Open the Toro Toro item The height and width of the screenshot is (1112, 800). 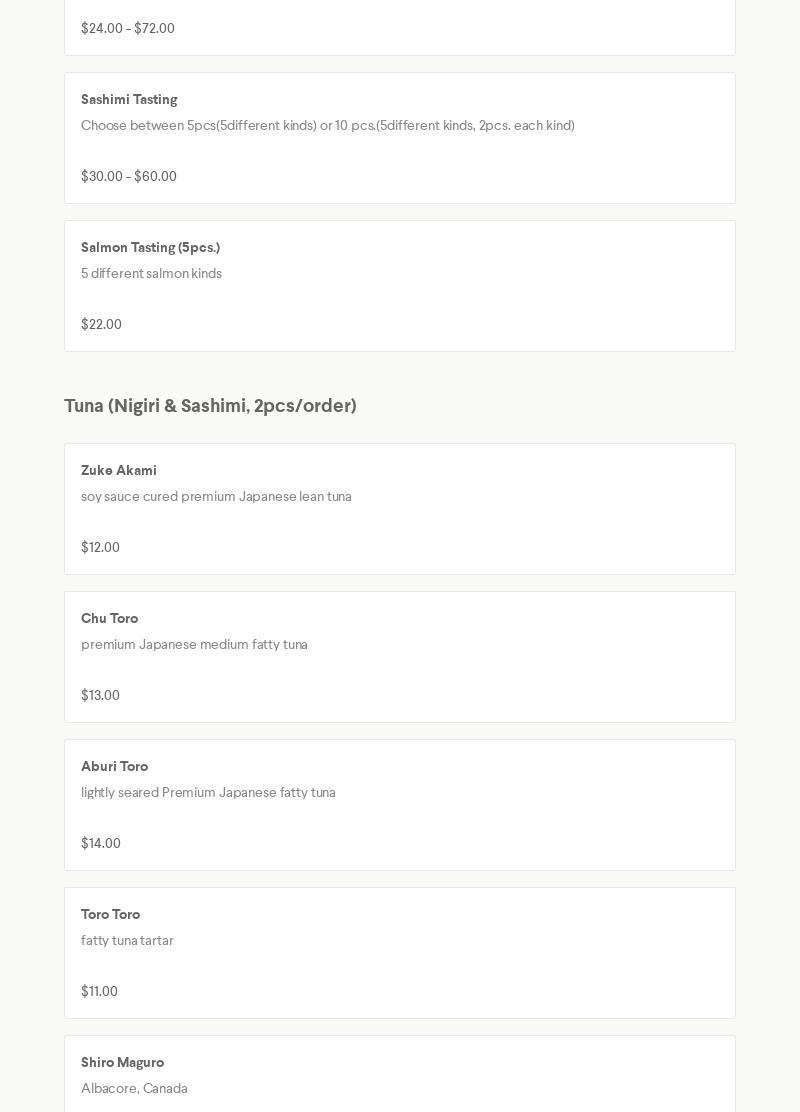tap(110, 915)
